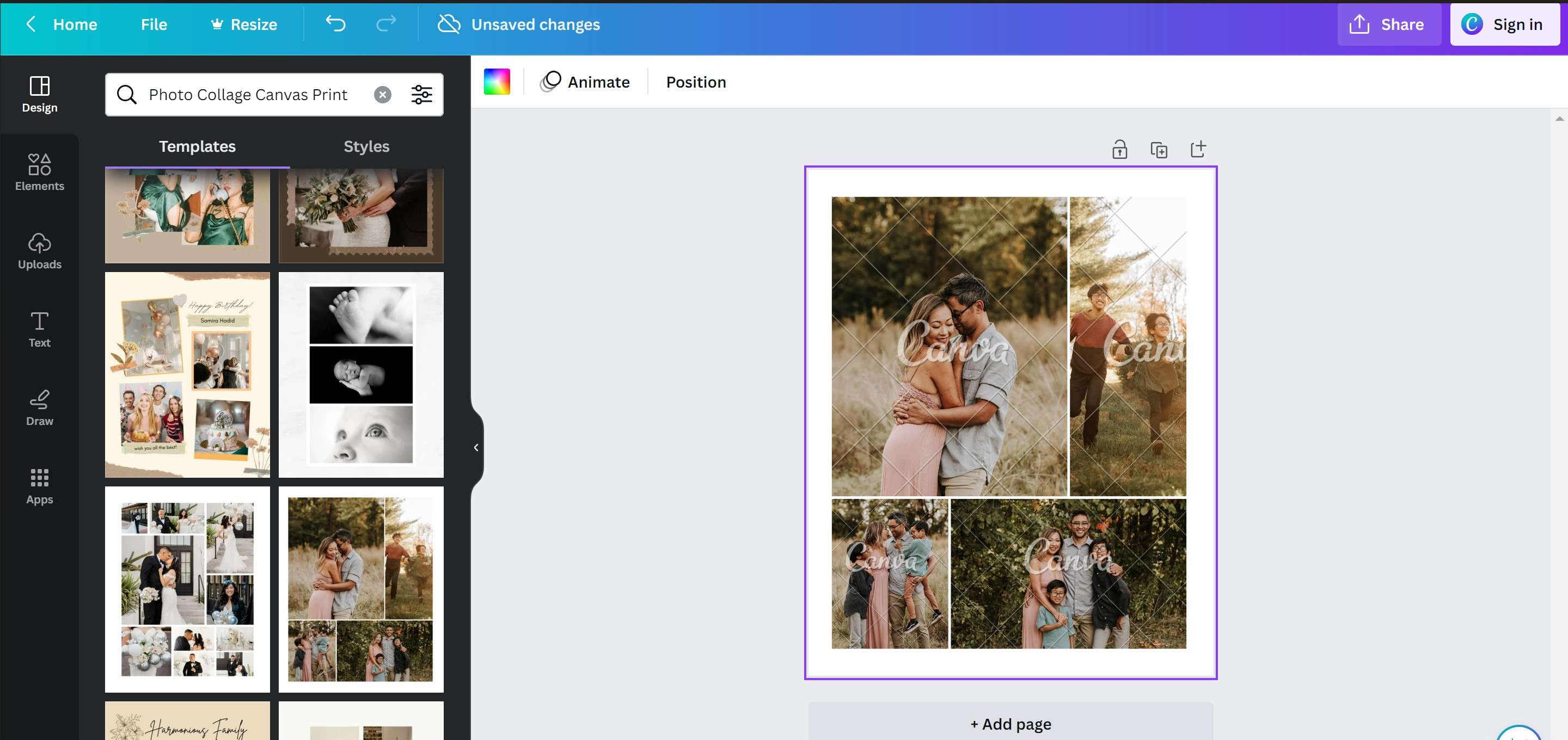1568x740 pixels.
Task: Toggle the page lock icon
Action: click(x=1119, y=150)
